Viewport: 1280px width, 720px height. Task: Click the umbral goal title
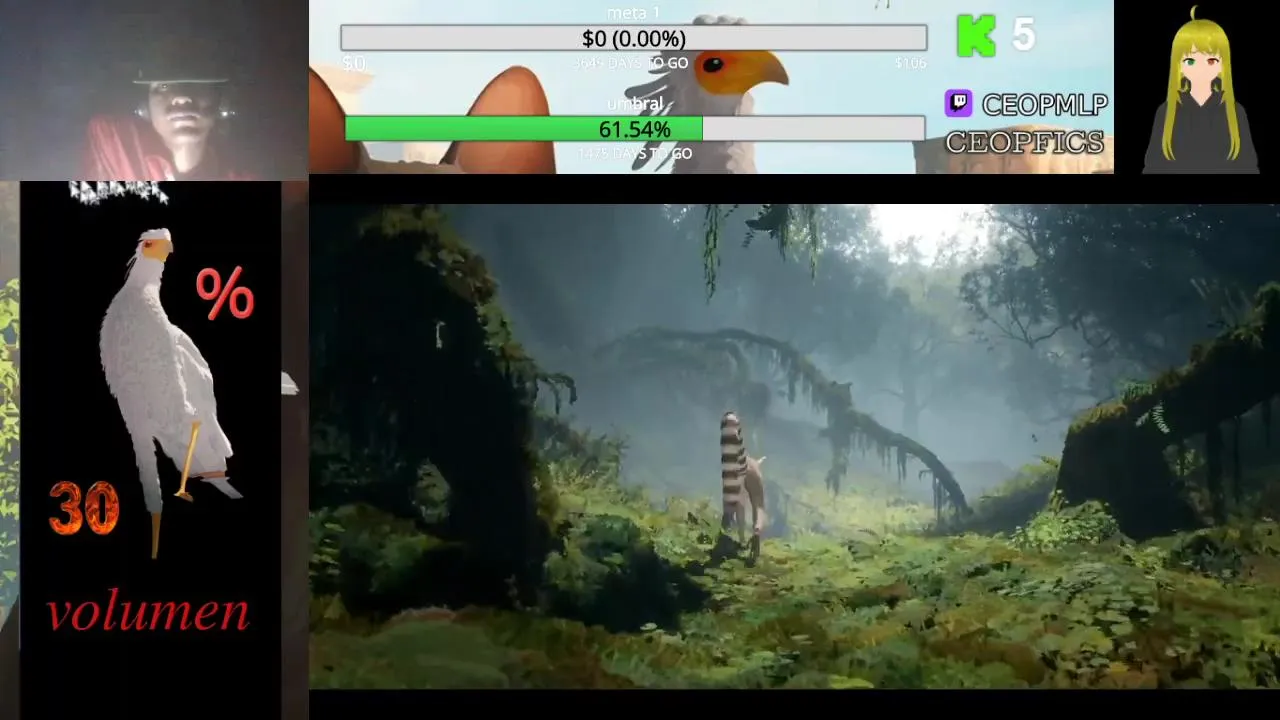635,104
